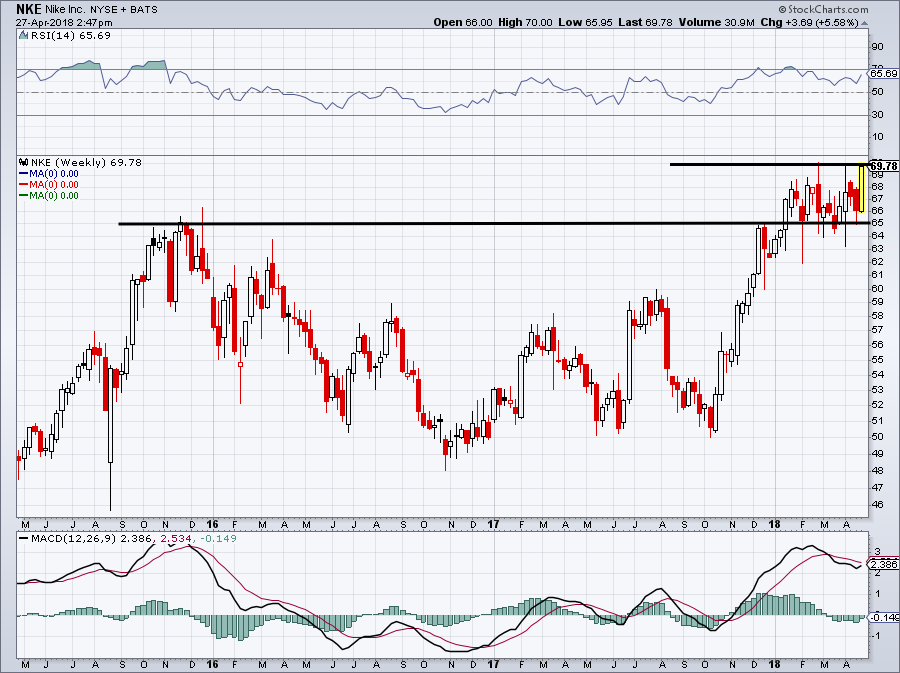Click the NYSE + BATS exchange label
The width and height of the screenshot is (900, 673).
(123, 10)
